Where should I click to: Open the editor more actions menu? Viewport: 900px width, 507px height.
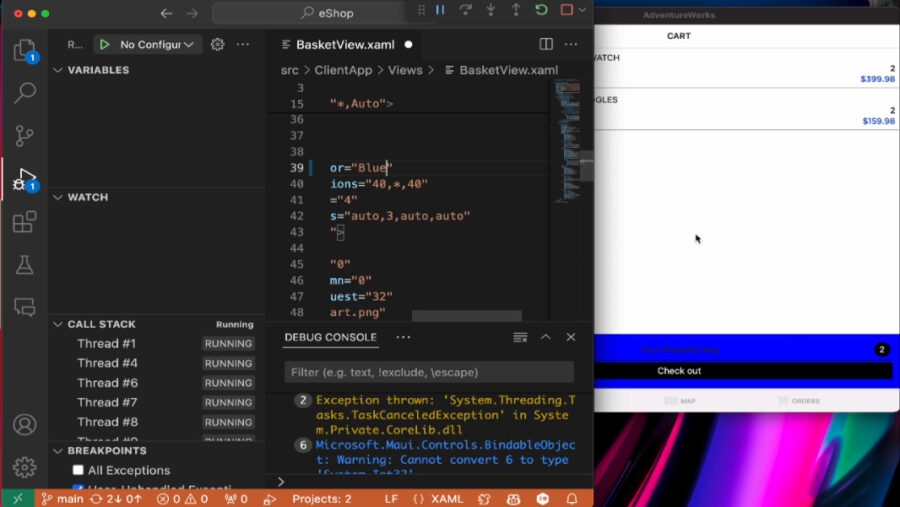(x=571, y=44)
